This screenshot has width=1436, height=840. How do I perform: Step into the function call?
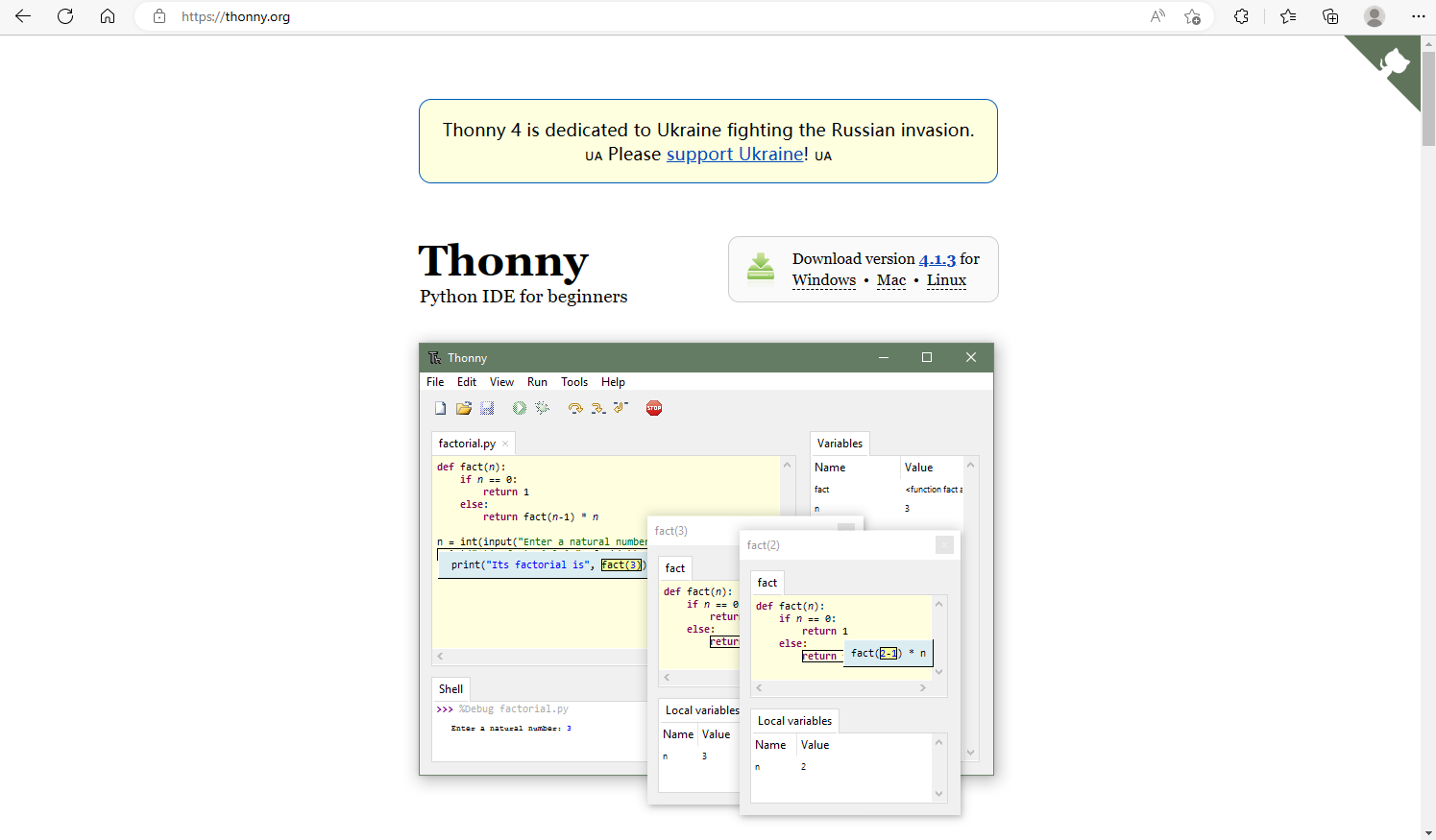pos(596,407)
